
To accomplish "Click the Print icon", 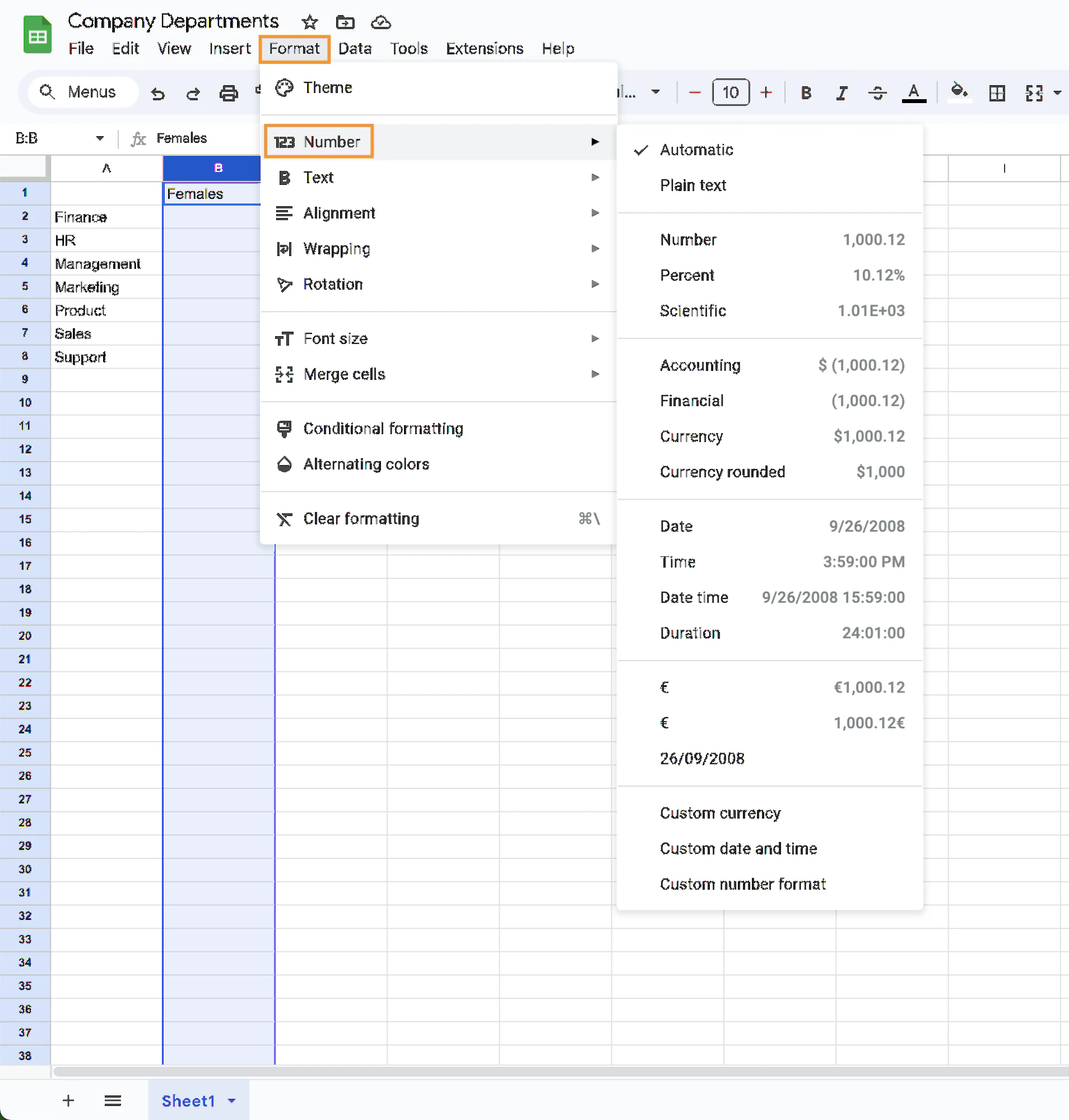I will [x=229, y=92].
